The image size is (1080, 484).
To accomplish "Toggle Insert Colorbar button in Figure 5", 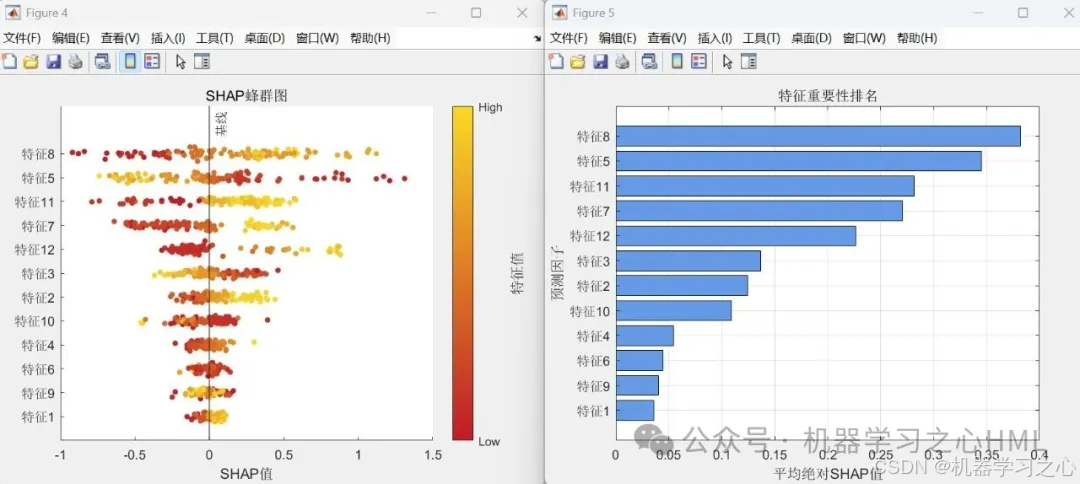I will (677, 62).
